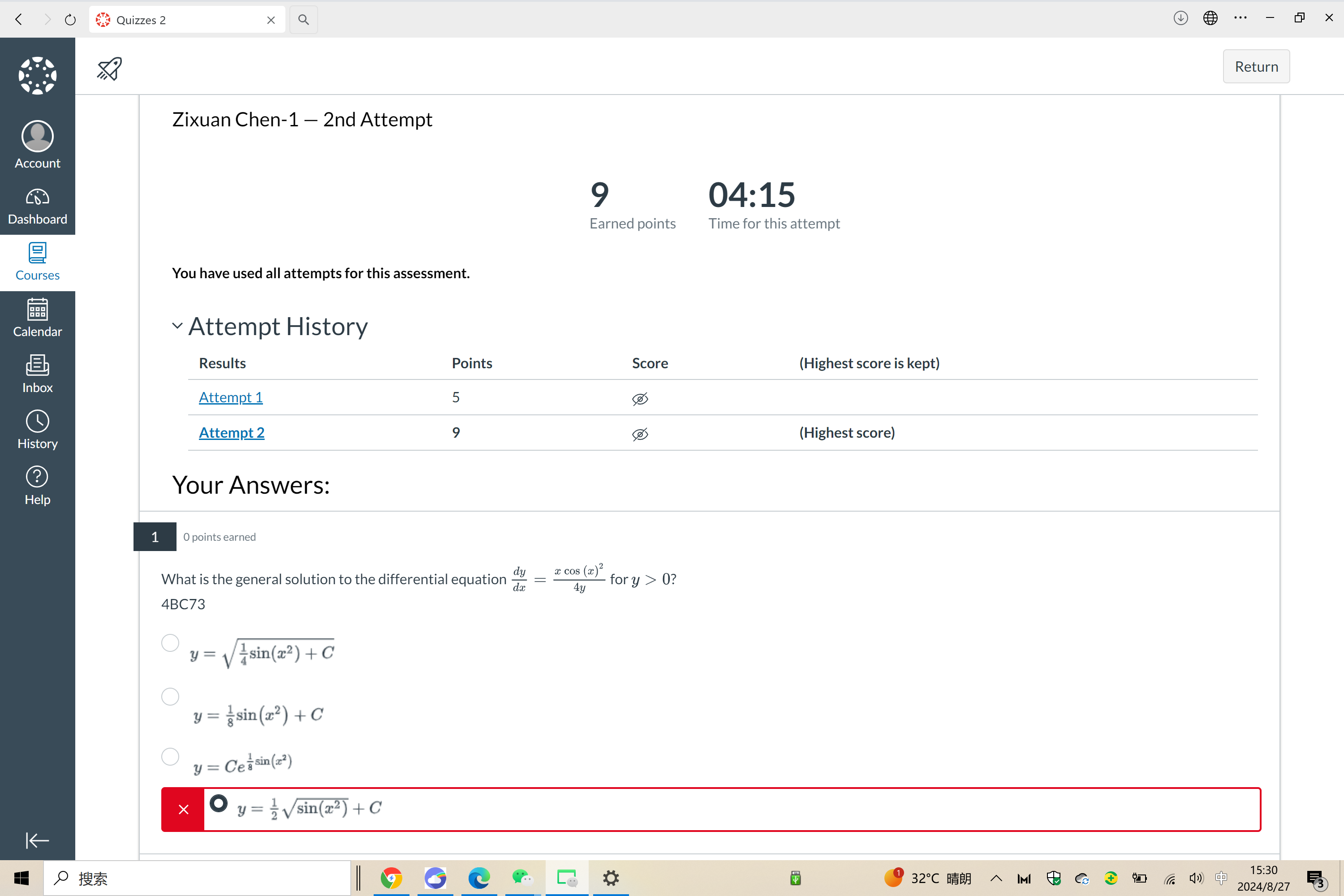The width and height of the screenshot is (1344, 896).
Task: Open Chrome from the taskbar
Action: (x=392, y=878)
